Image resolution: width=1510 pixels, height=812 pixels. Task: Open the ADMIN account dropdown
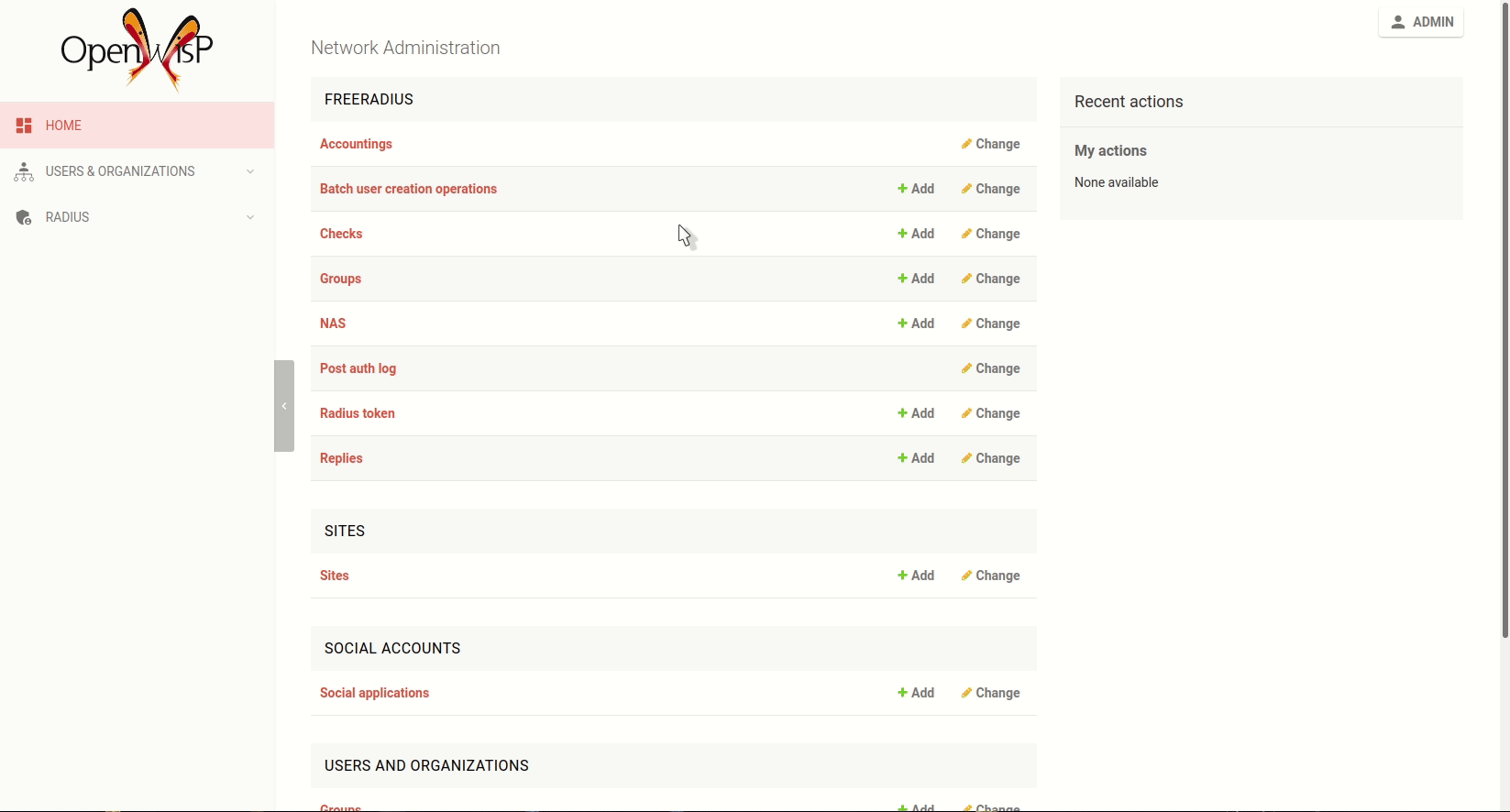(1421, 22)
